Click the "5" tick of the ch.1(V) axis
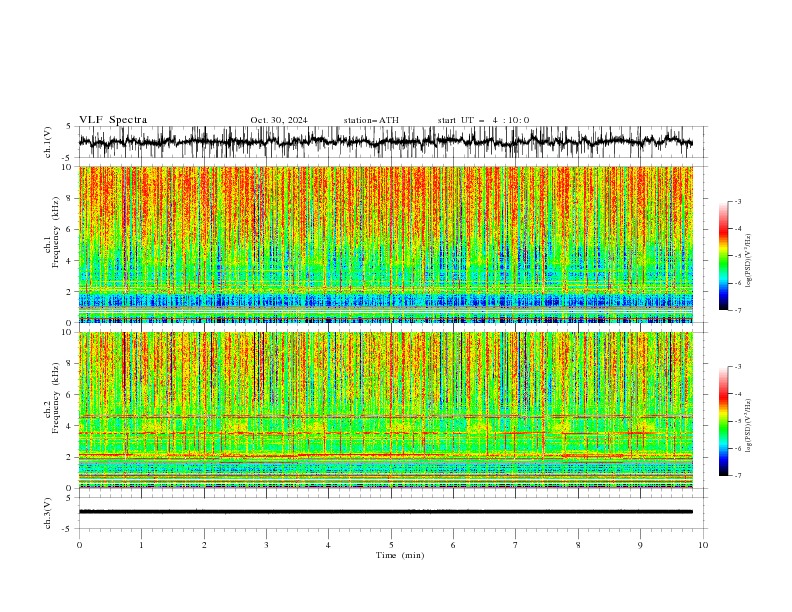Viewport: 792px width, 612px height. [70, 127]
